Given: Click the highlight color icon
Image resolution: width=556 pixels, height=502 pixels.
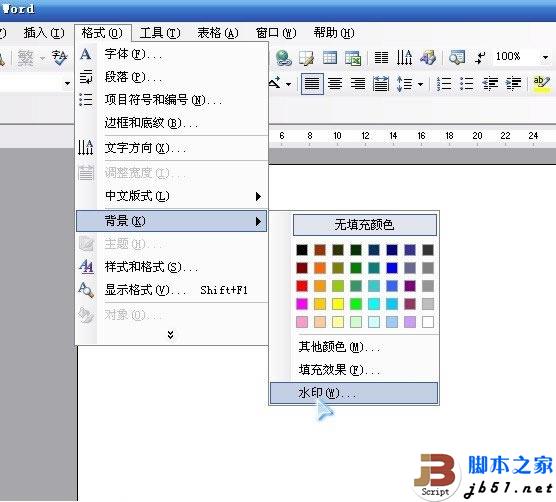Looking at the screenshot, I should tap(541, 84).
